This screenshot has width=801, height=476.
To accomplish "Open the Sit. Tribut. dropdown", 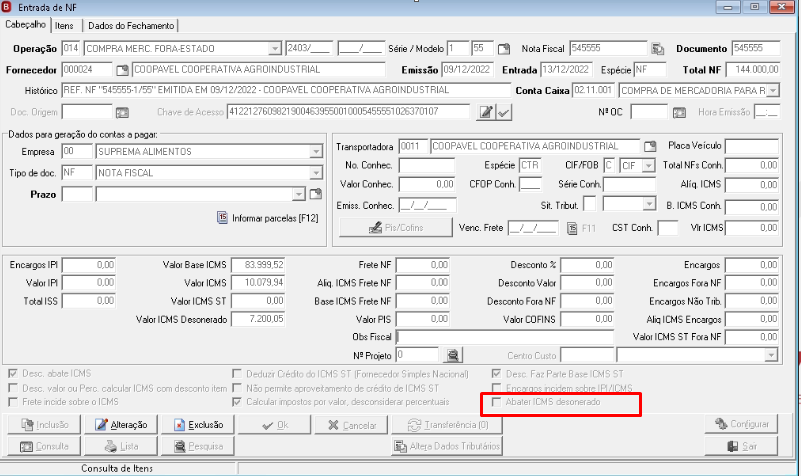I will tap(649, 205).
